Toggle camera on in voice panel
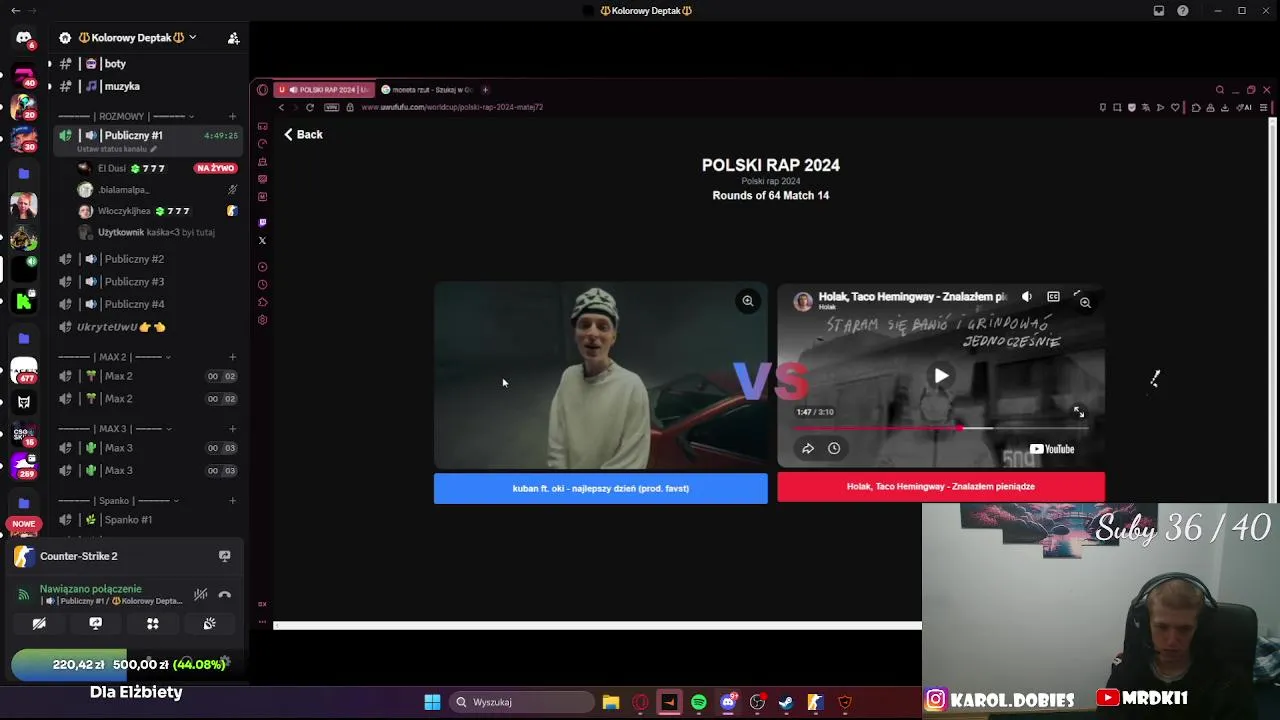Screen dimensions: 1280x720 click(x=39, y=623)
